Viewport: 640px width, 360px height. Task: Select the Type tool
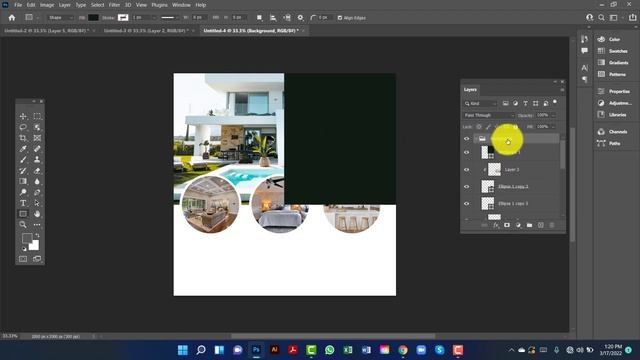pos(23,203)
